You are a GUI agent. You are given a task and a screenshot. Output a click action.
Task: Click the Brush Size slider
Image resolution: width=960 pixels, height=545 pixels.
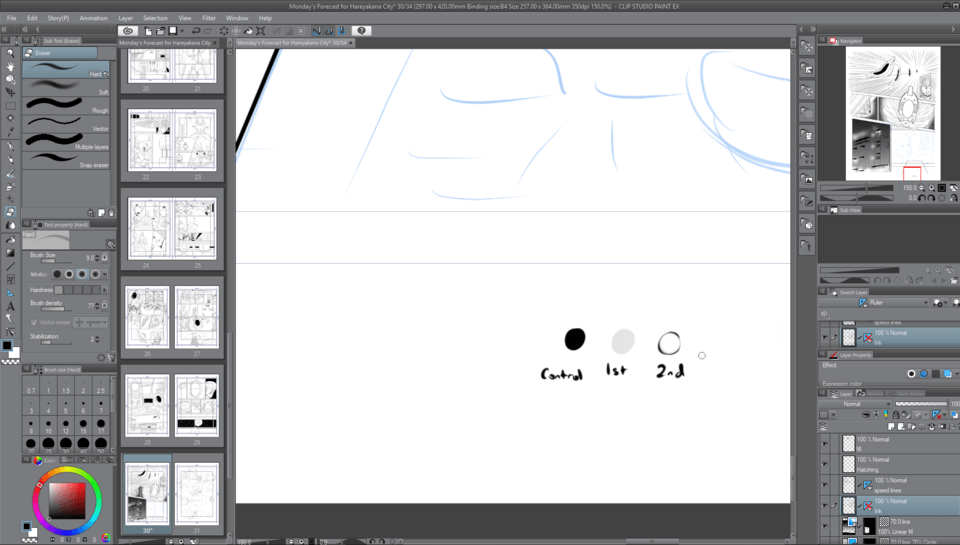tap(56, 261)
